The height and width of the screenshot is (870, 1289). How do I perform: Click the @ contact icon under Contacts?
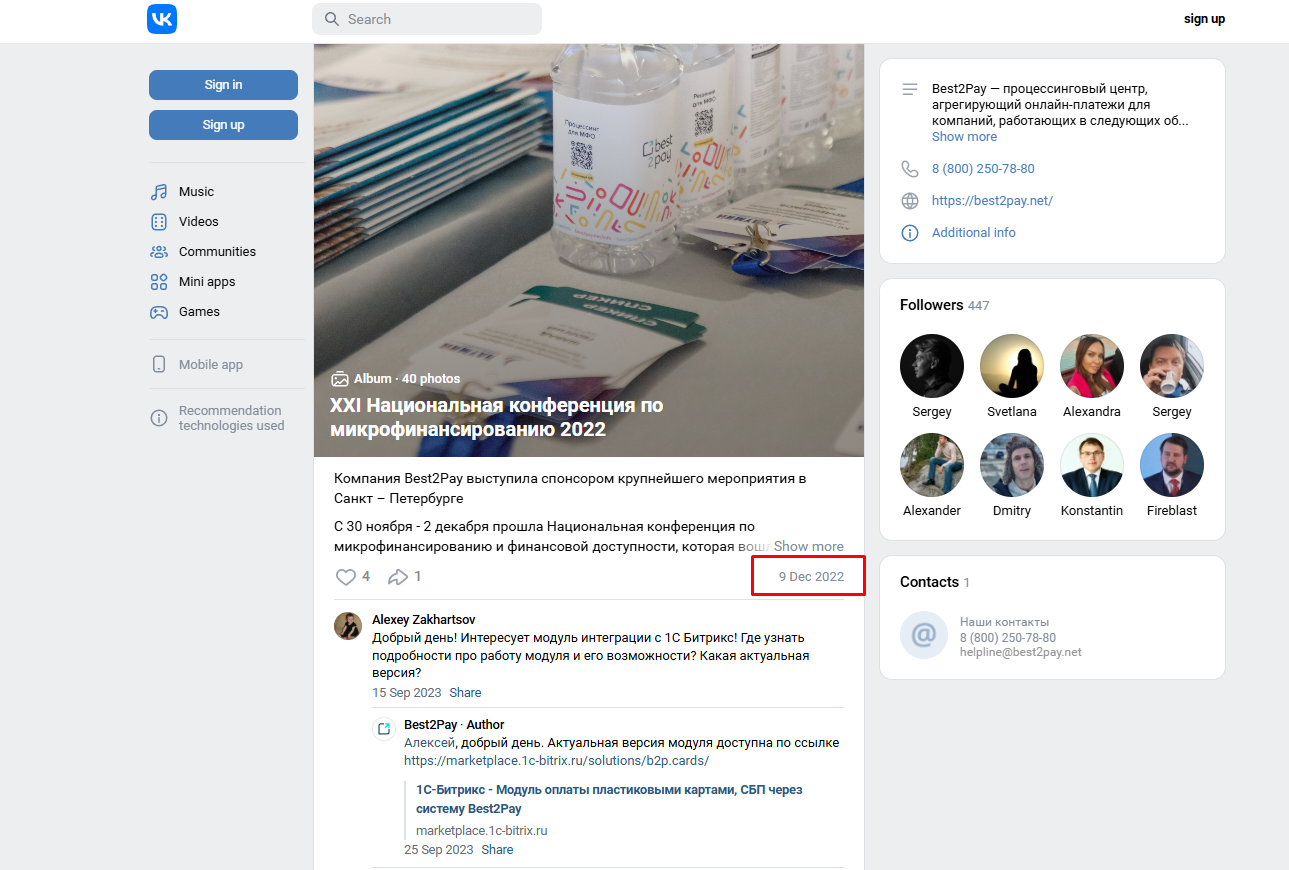click(922, 634)
